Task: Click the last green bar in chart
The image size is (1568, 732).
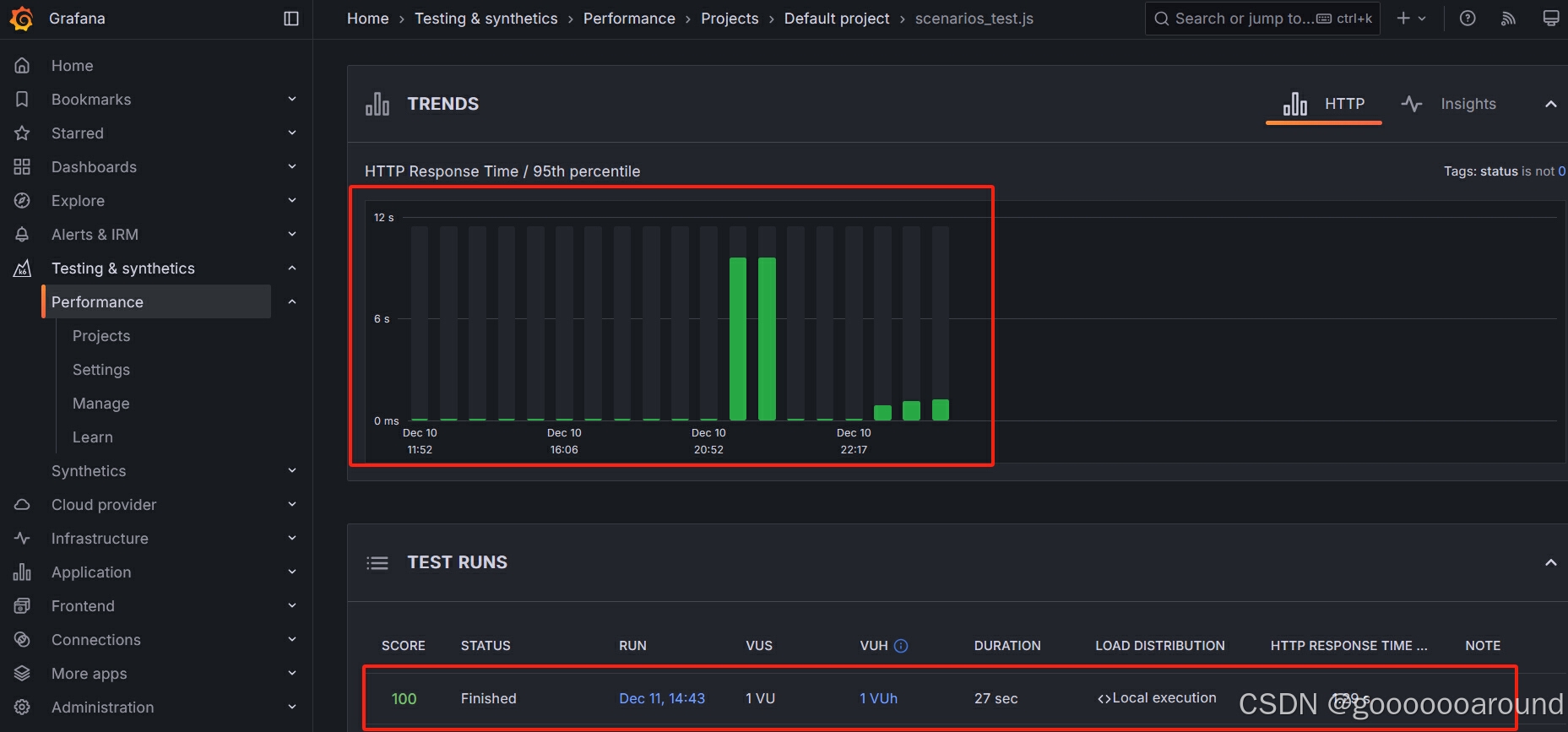Action: coord(941,409)
